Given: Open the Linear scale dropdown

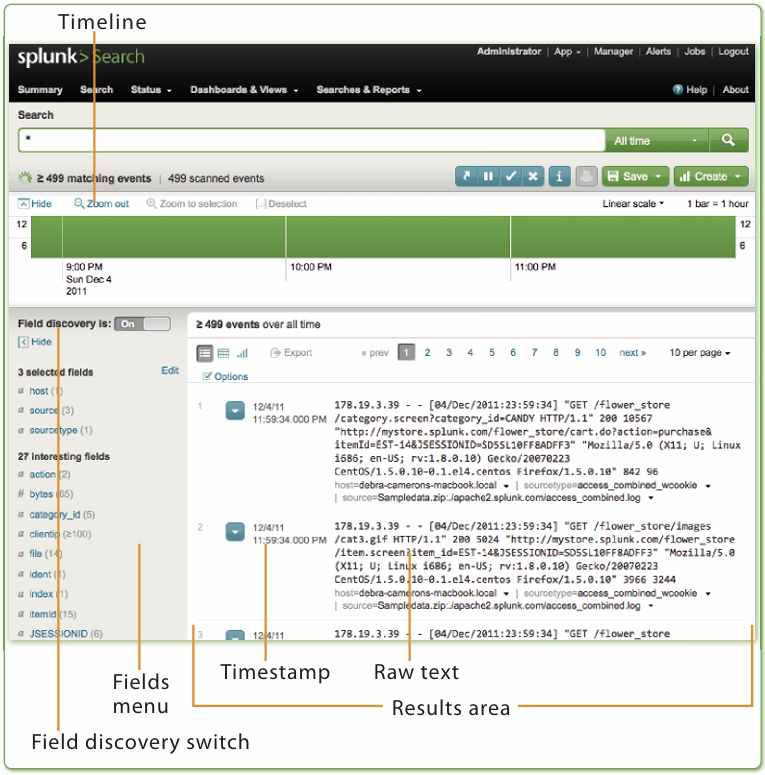Looking at the screenshot, I should (634, 204).
